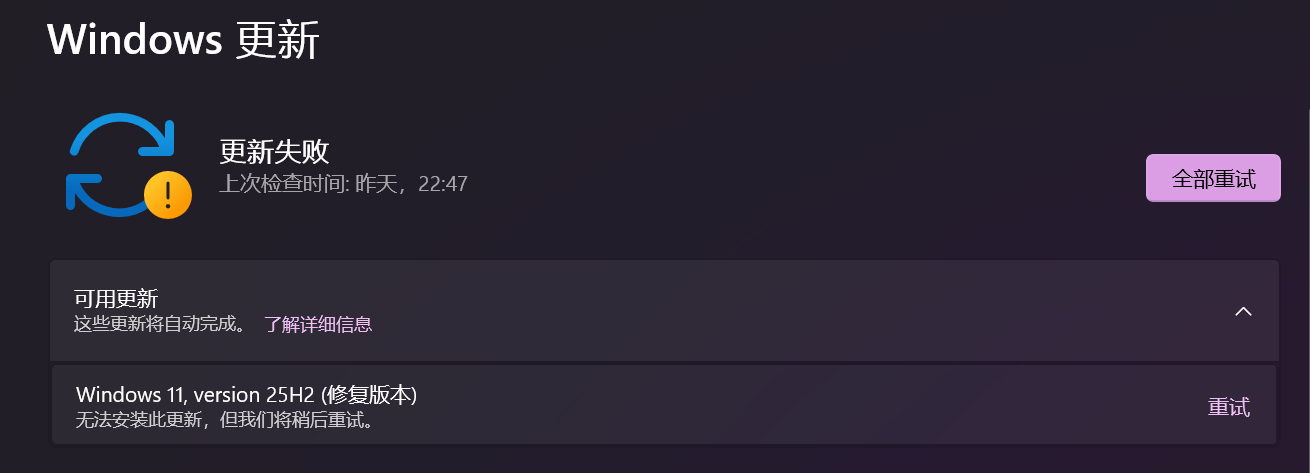Click the yellow exclamation warning badge
This screenshot has height=473, width=1310.
click(x=167, y=193)
